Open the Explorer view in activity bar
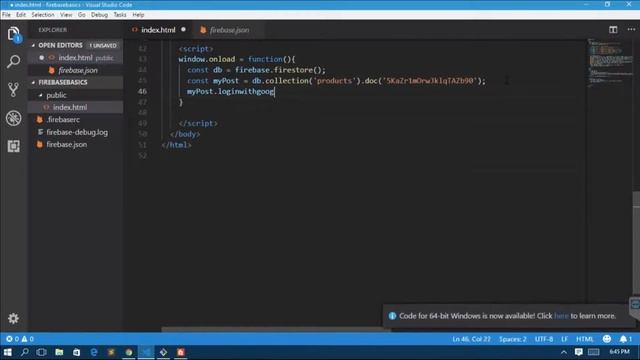This screenshot has height=360, width=640. (x=13, y=34)
